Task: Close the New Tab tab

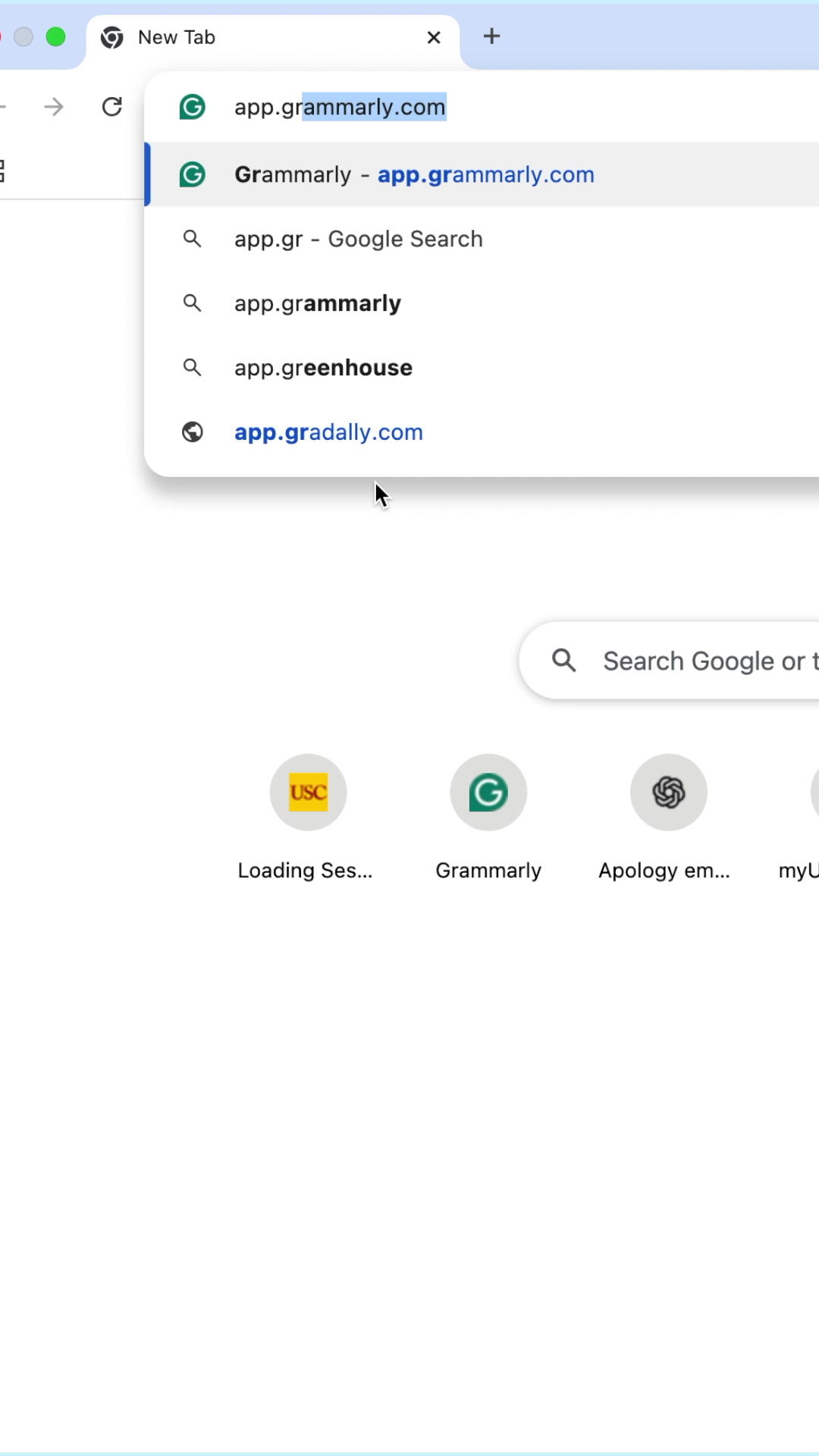Action: click(x=434, y=37)
